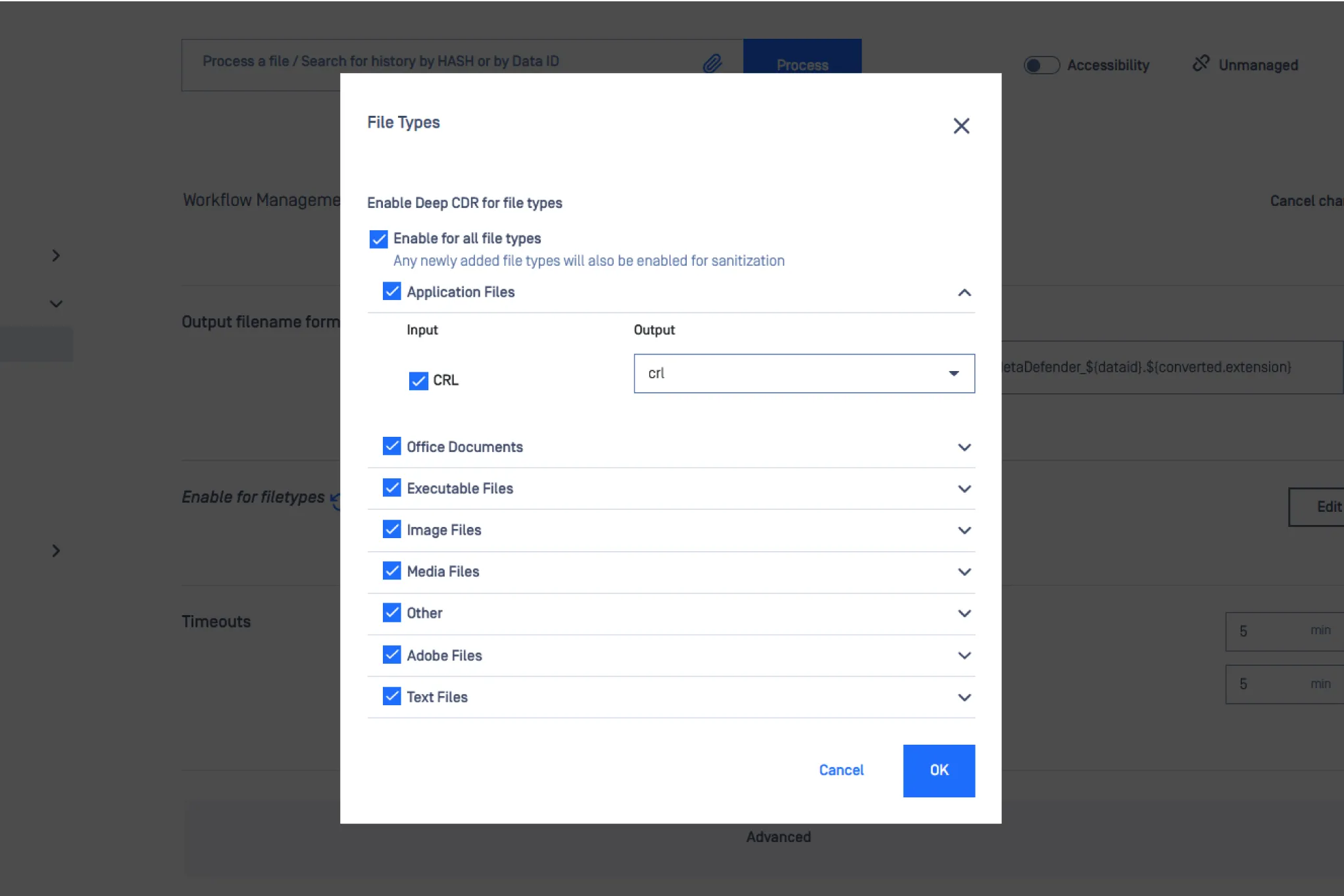The height and width of the screenshot is (896, 1344).
Task: Expand the Image Files section
Action: click(964, 530)
